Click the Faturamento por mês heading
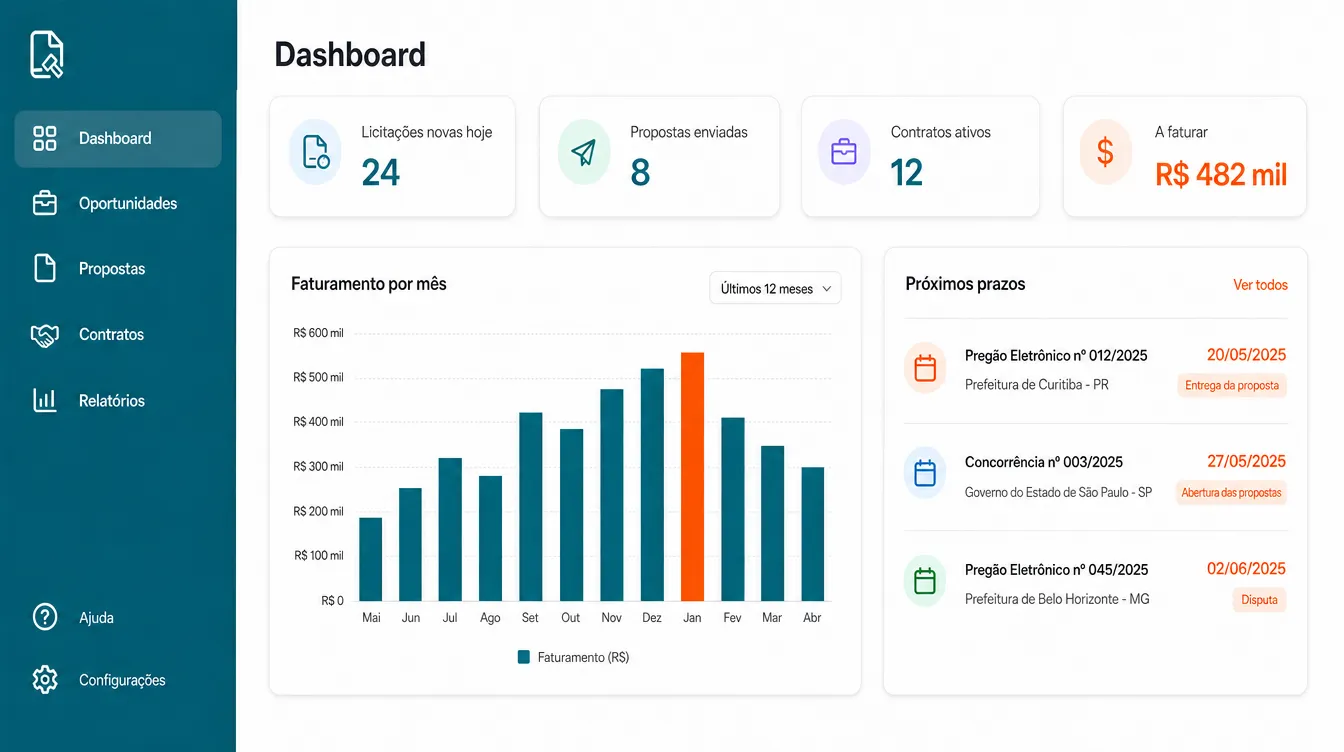The image size is (1344, 752). point(369,284)
